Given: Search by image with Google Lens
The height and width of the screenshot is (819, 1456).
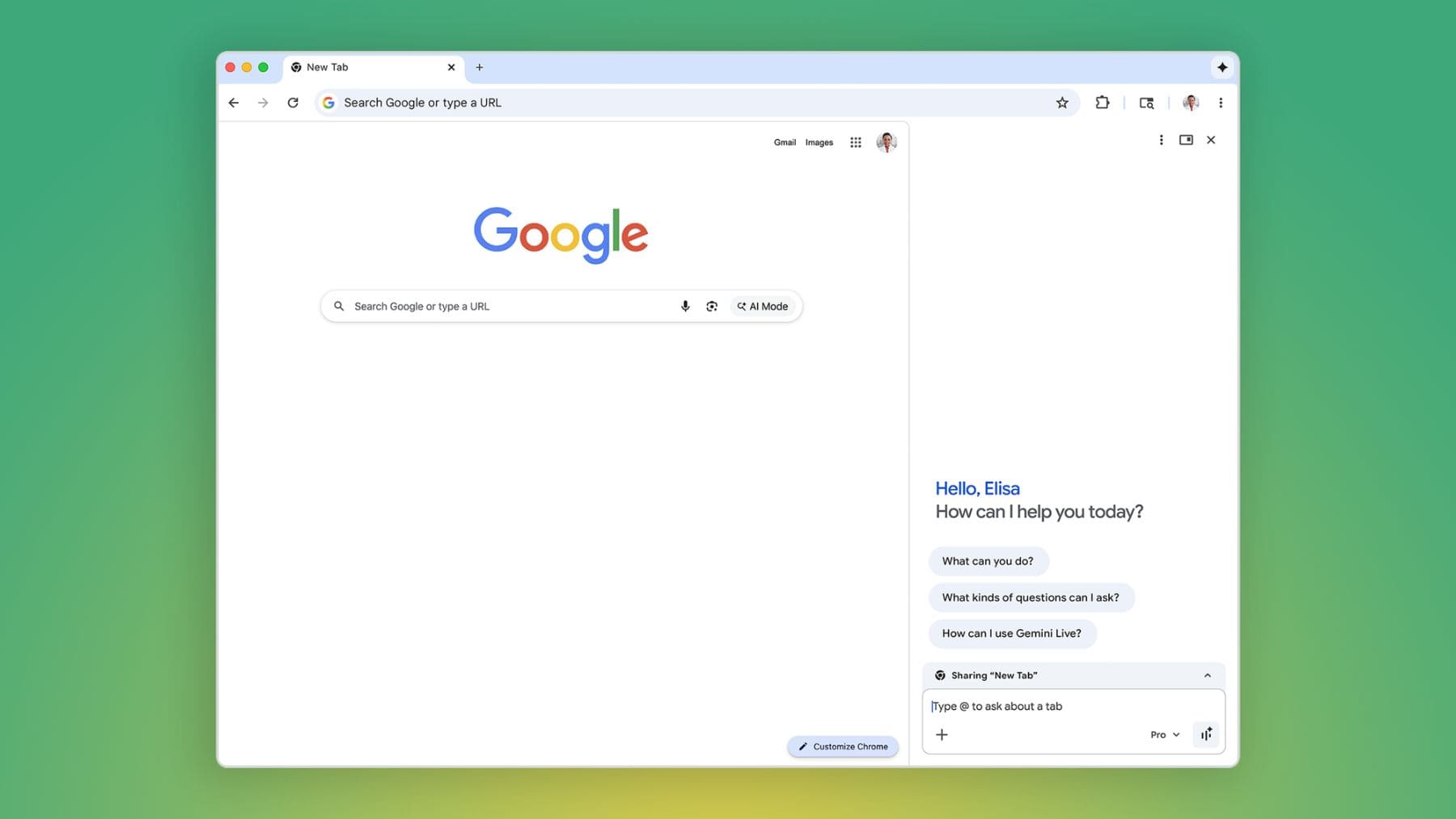Looking at the screenshot, I should pos(712,306).
